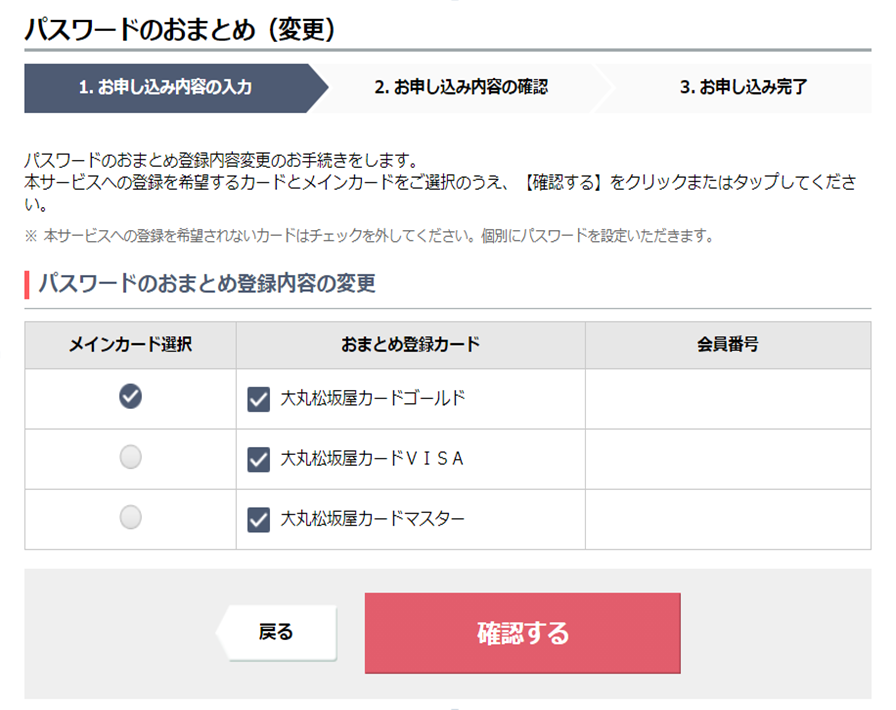Screen dimensions: 896x710
Task: Click the 大丸松坂屋カードマスター label text
Action: (x=373, y=519)
